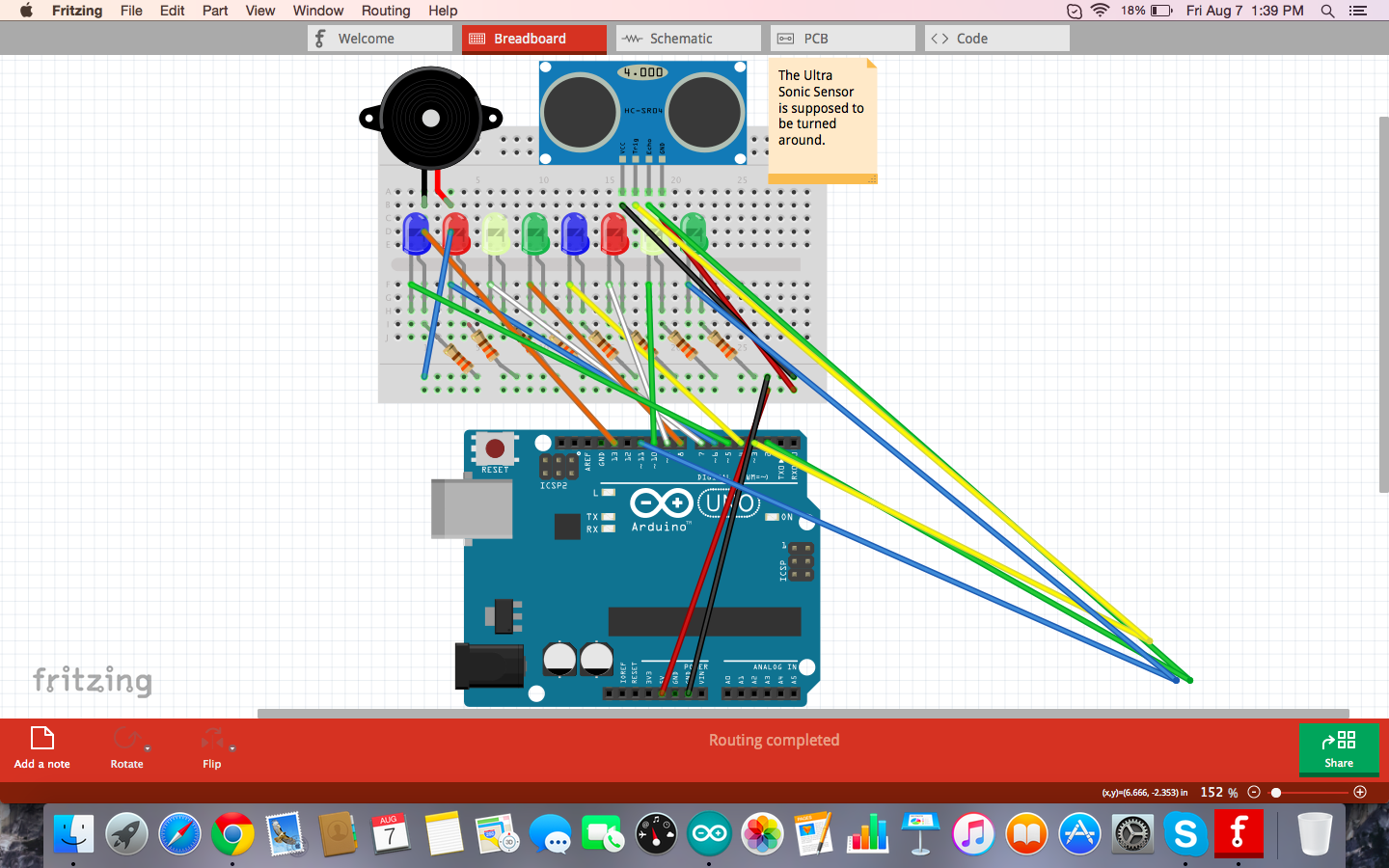
Task: Open the Part menu
Action: [x=214, y=11]
